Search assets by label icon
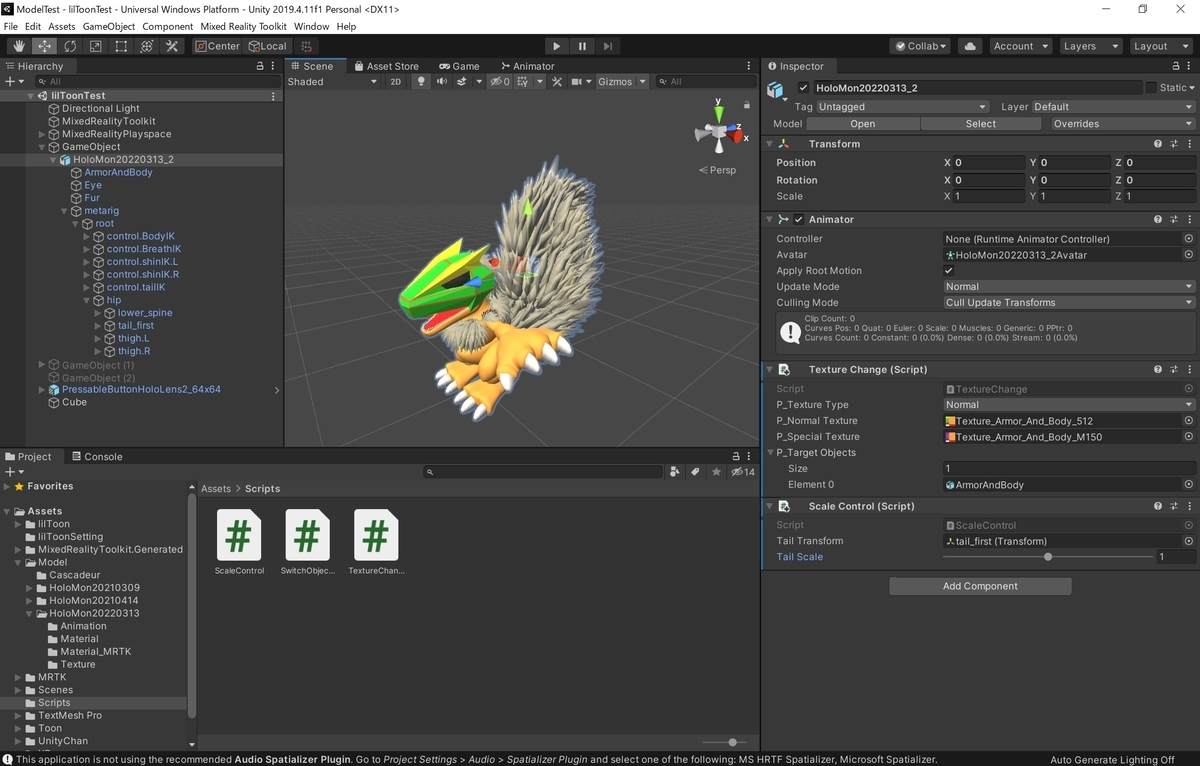 [x=696, y=471]
